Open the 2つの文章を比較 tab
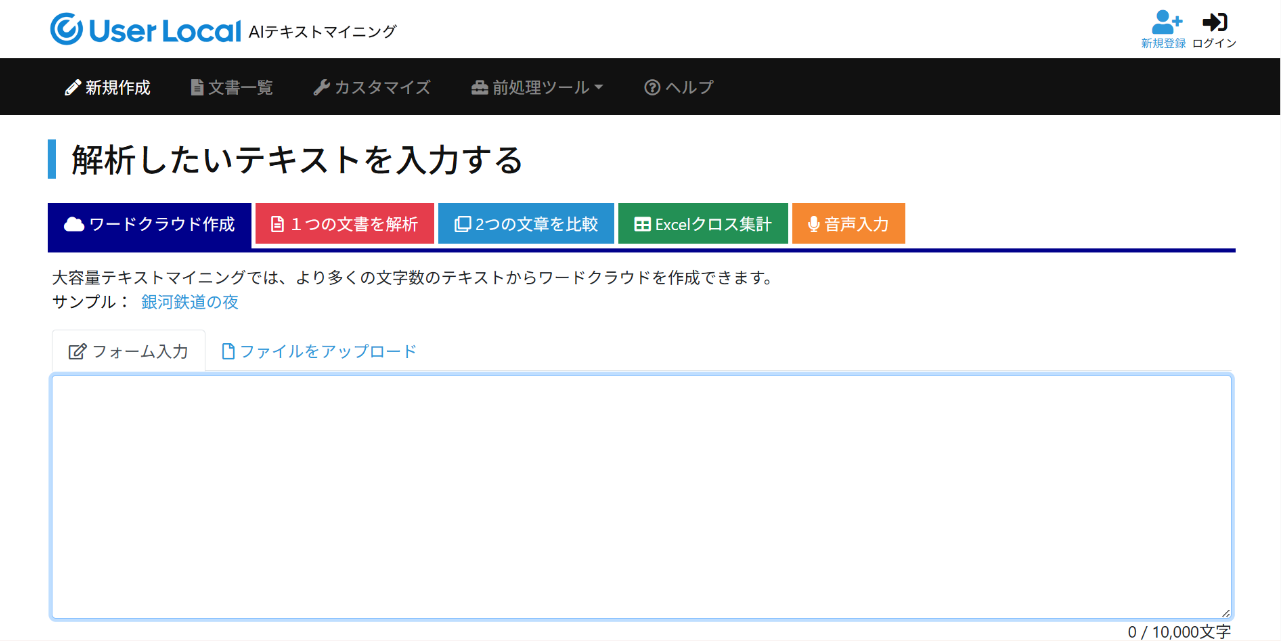This screenshot has height=641, width=1281. pos(525,224)
